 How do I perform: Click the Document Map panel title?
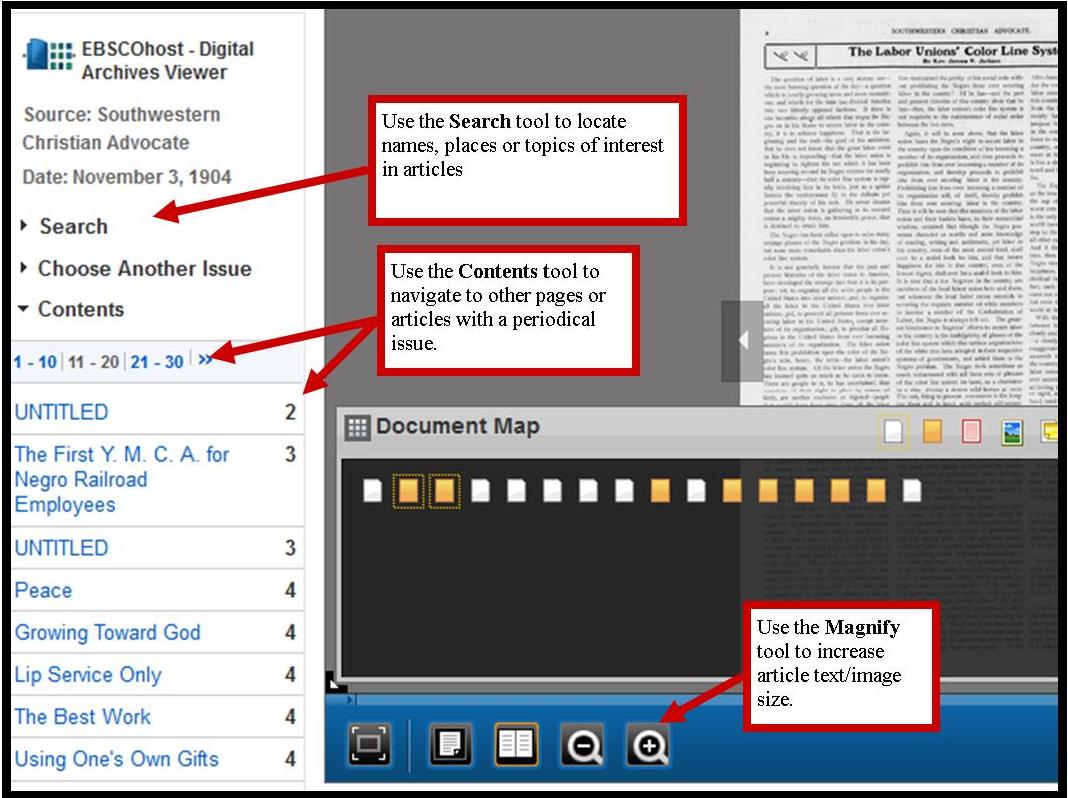click(457, 426)
